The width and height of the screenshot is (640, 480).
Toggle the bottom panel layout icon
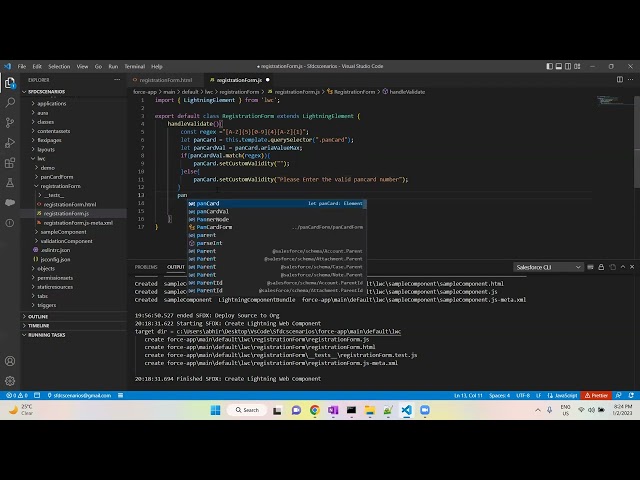click(x=559, y=66)
